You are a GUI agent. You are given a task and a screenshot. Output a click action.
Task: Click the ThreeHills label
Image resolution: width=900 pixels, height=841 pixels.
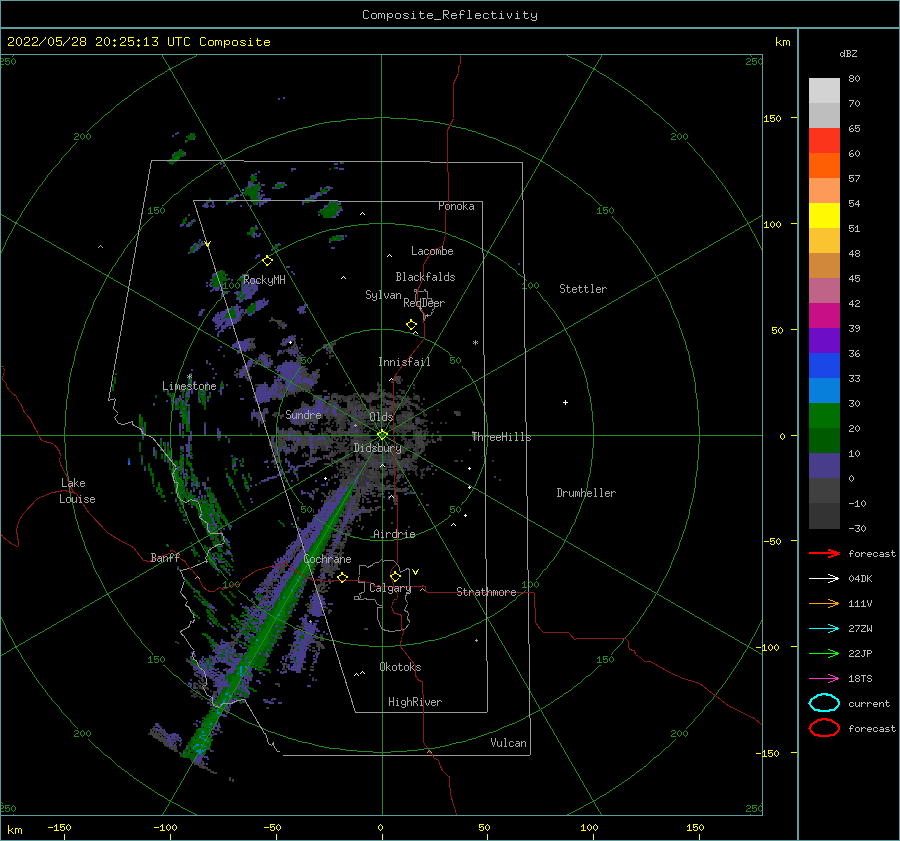point(501,437)
